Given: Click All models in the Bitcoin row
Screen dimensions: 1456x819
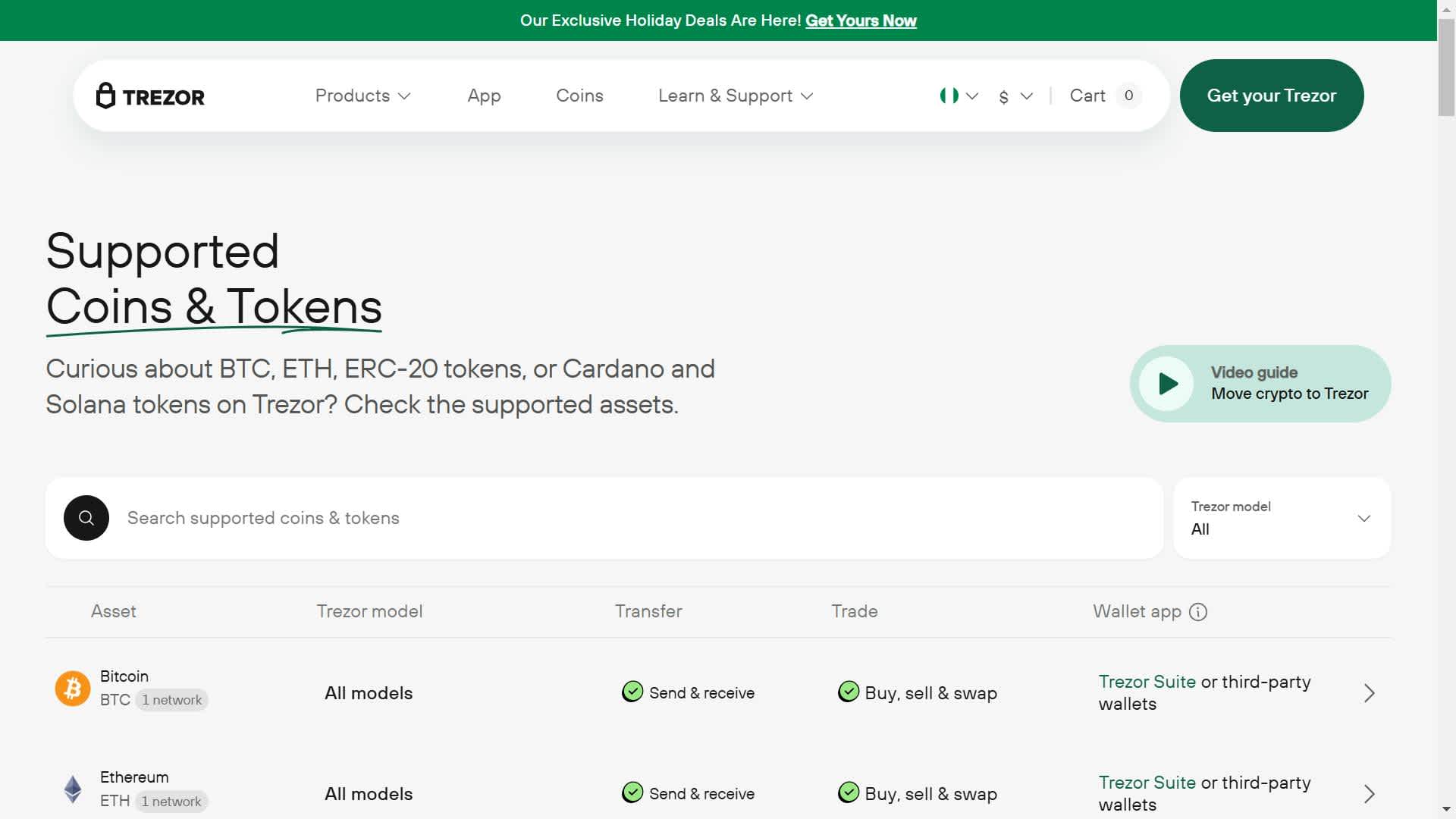Looking at the screenshot, I should pyautogui.click(x=369, y=693).
